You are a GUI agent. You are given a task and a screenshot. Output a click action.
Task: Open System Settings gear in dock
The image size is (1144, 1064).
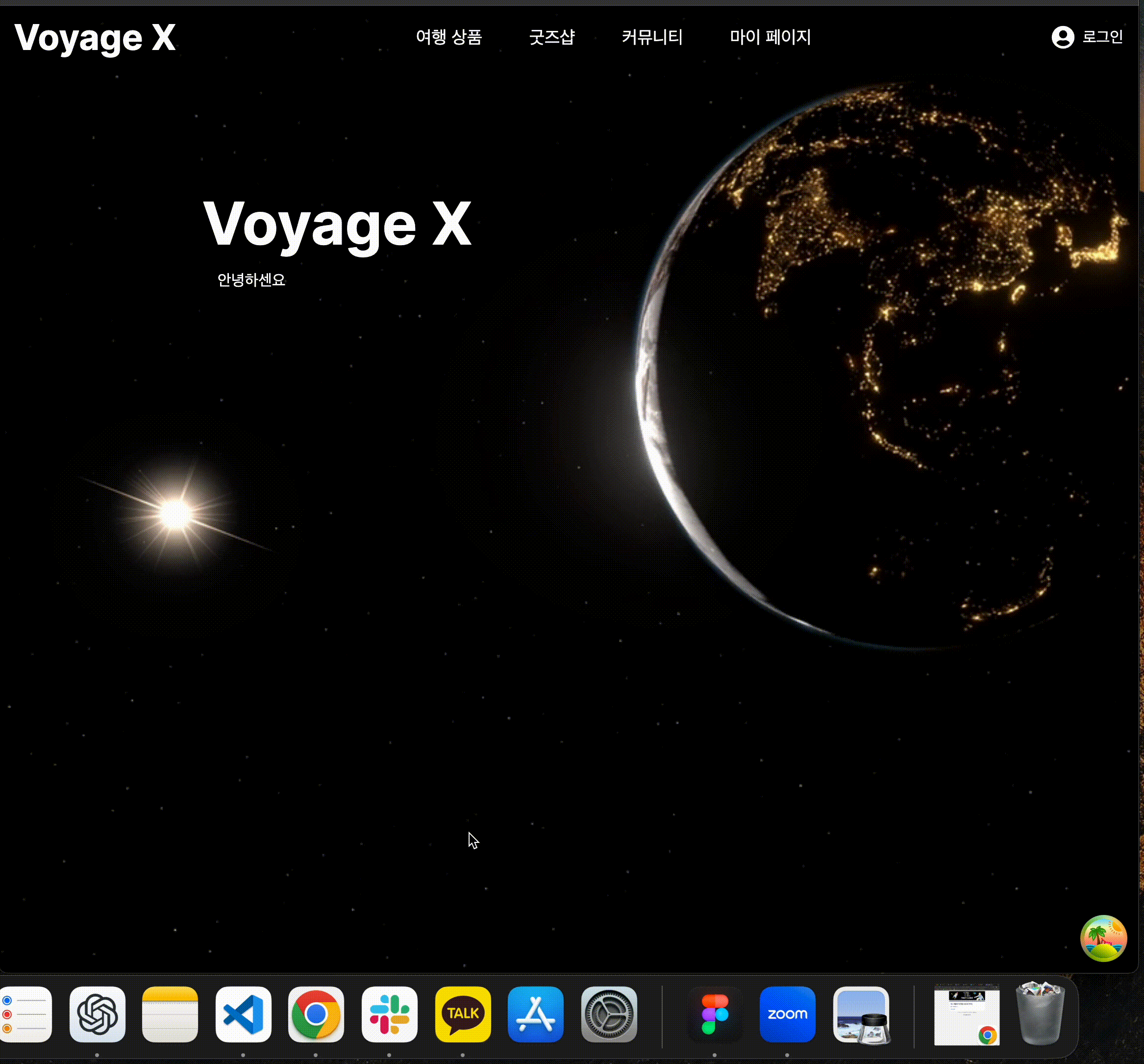click(609, 1014)
